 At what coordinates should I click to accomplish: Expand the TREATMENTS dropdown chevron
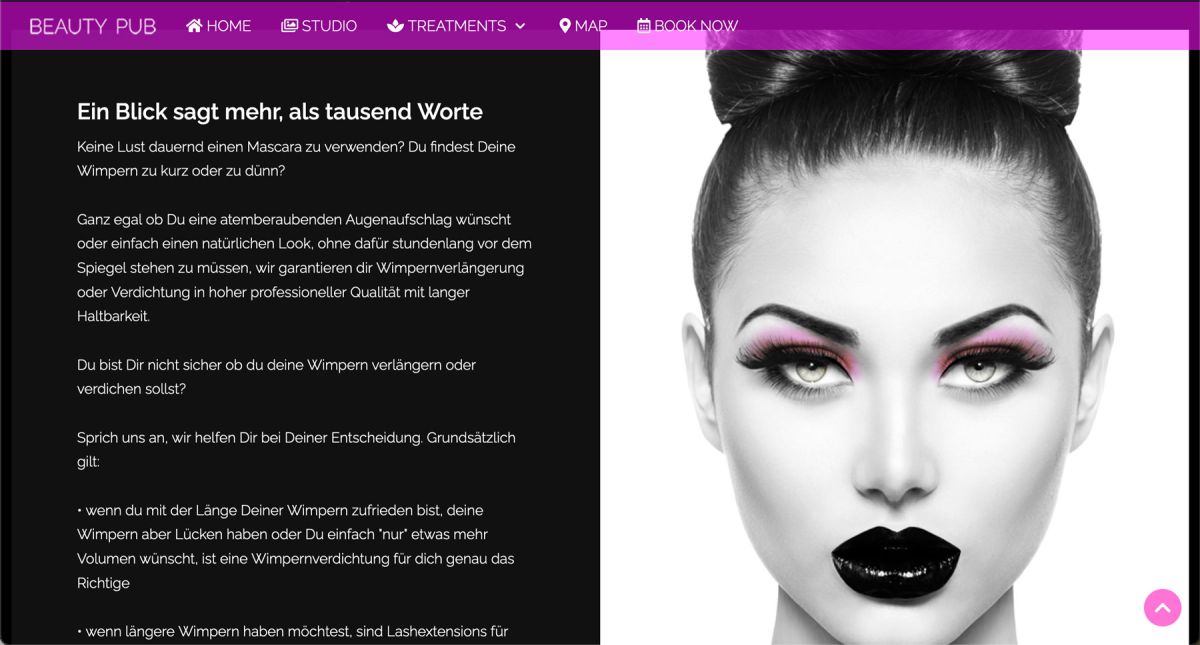click(x=520, y=26)
